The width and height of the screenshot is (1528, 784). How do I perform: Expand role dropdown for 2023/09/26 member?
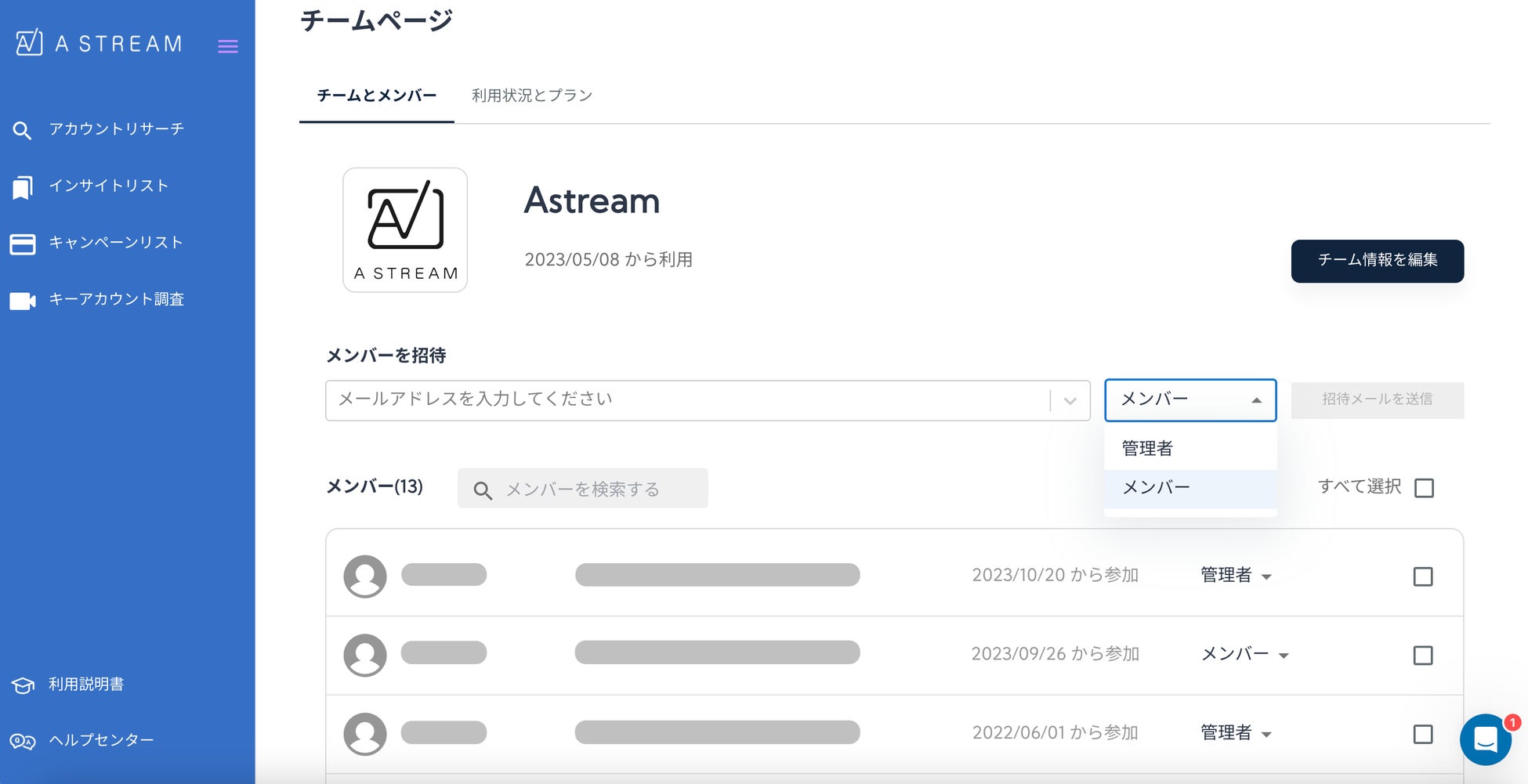coord(1245,654)
